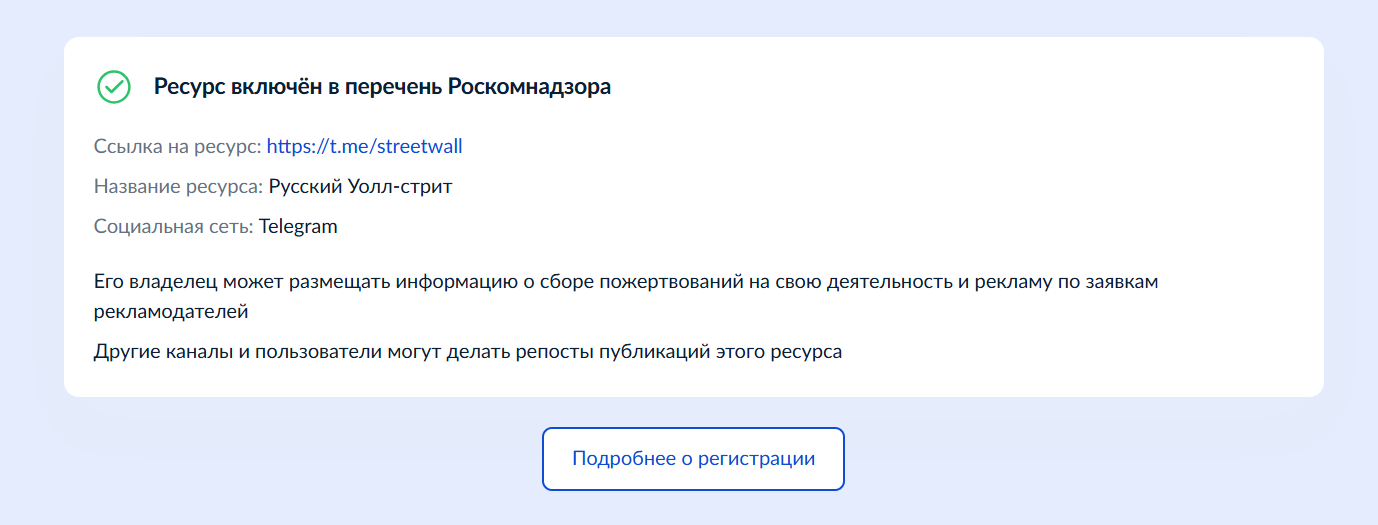The height and width of the screenshot is (525, 1378).
Task: Click the text line "рекламодателей"
Action: (170, 312)
